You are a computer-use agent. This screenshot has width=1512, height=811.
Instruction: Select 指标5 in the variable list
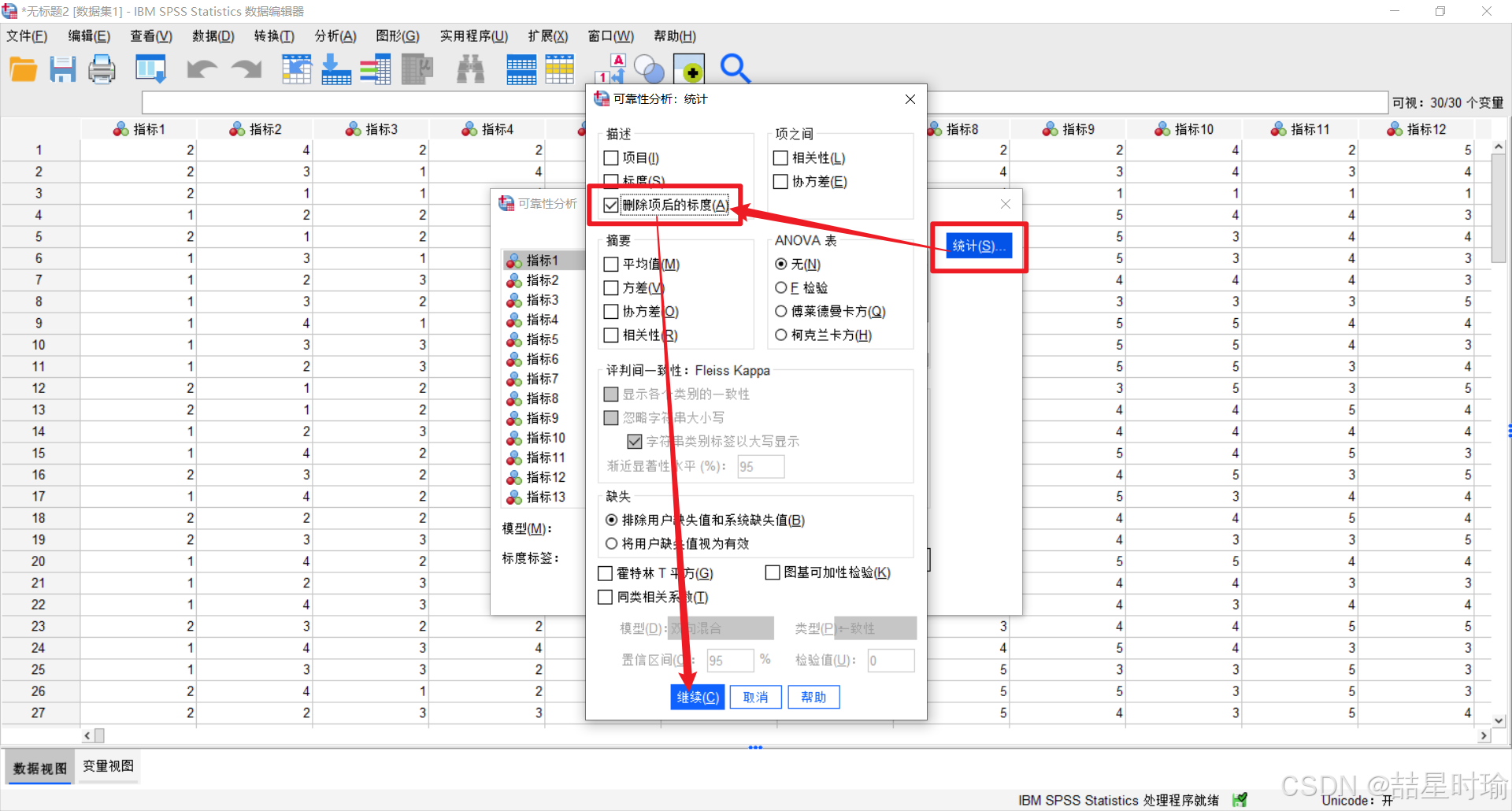[543, 339]
